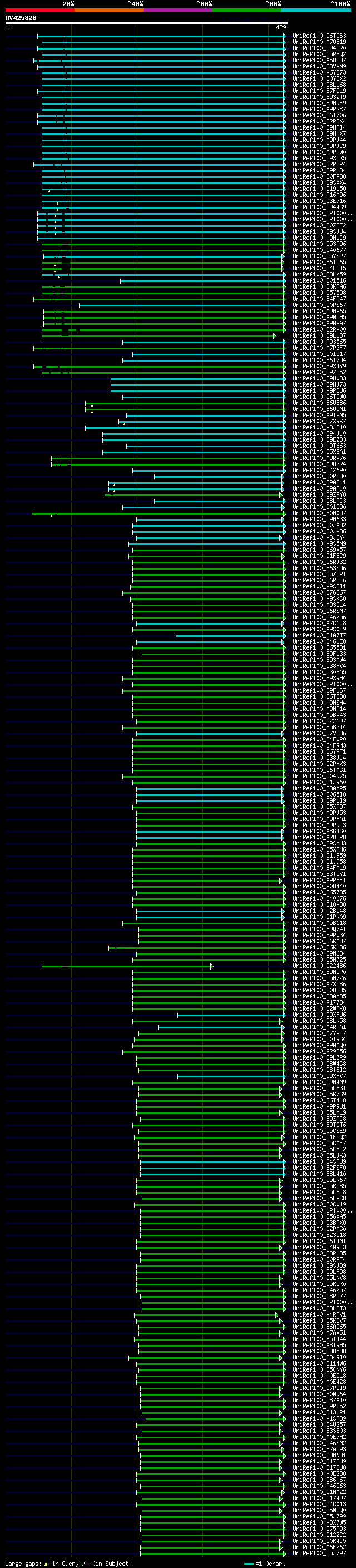The width and height of the screenshot is (356, 1568).
Task: Select the UniRef100_O65581 label
Action: [319, 648]
